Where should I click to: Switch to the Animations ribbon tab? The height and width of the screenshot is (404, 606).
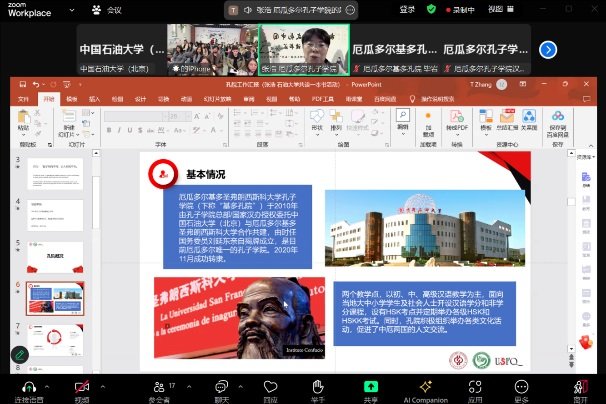(186, 99)
